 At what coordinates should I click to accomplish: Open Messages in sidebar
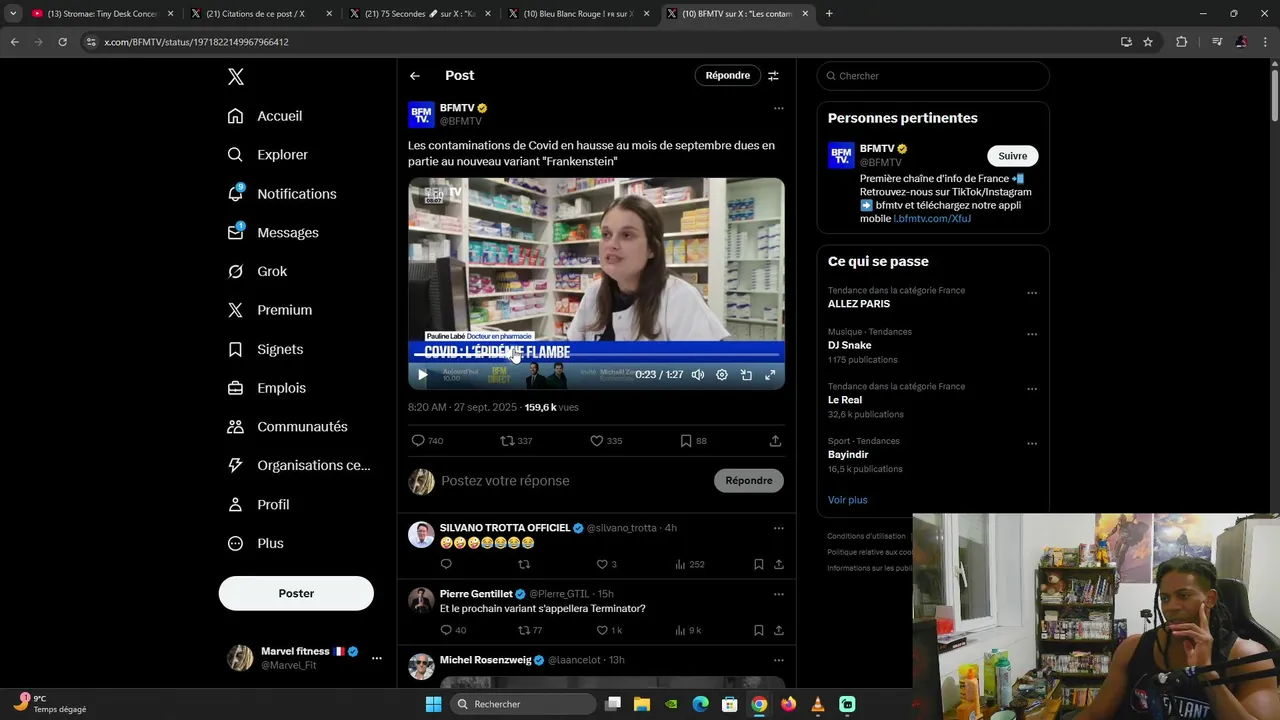273,232
